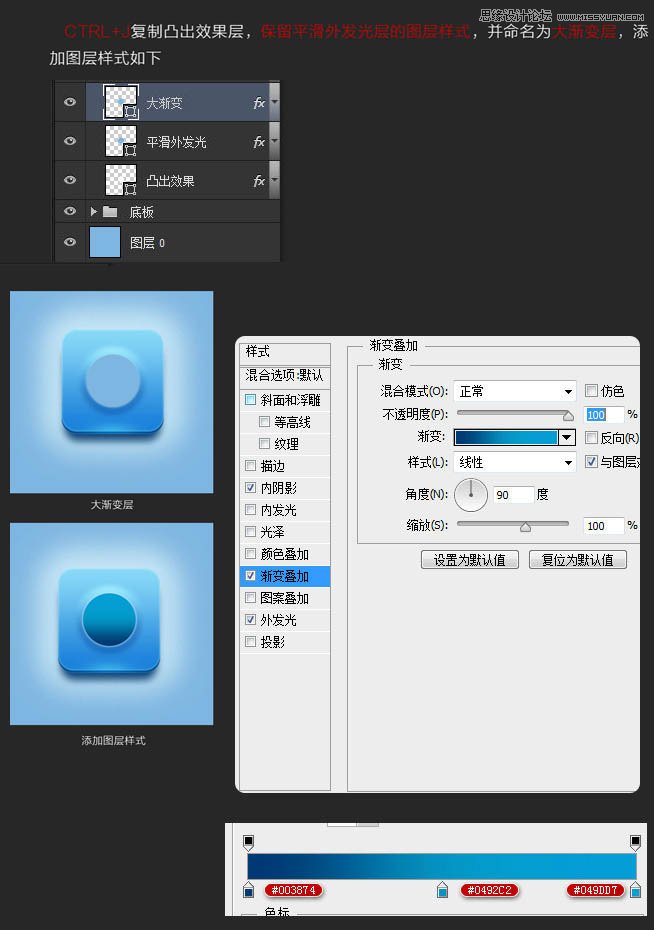Select the #049DD7 color stop
This screenshot has width=654, height=930.
pyautogui.click(x=636, y=890)
